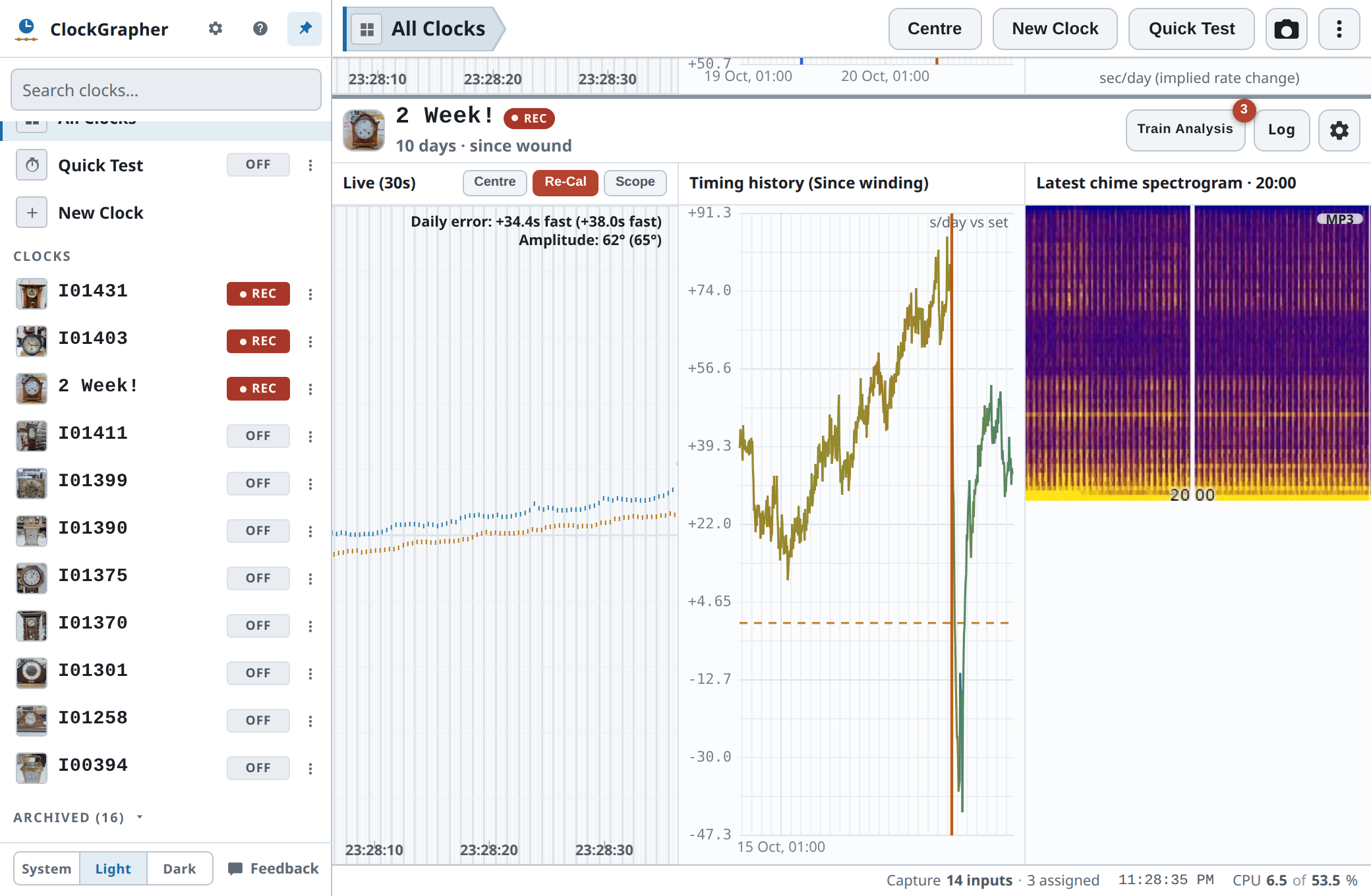This screenshot has height=896, width=1371.
Task: Click the help question mark icon
Action: (260, 29)
